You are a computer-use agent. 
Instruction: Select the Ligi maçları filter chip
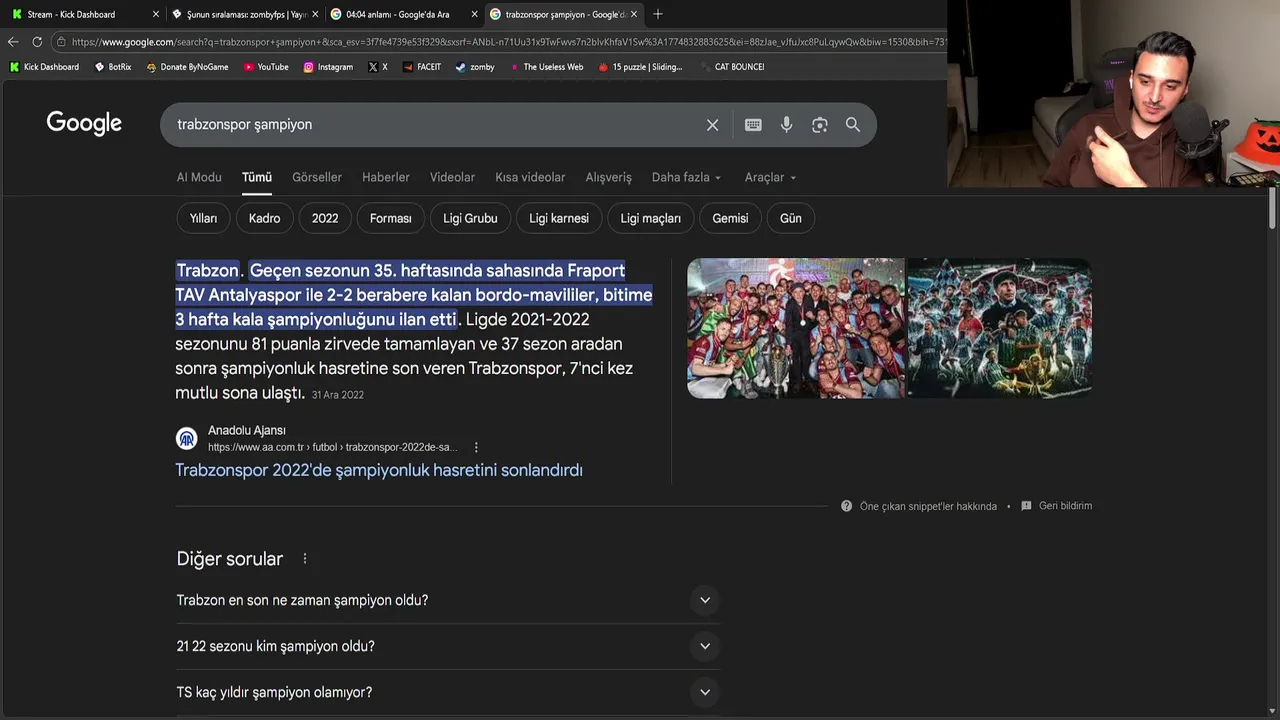click(x=651, y=218)
